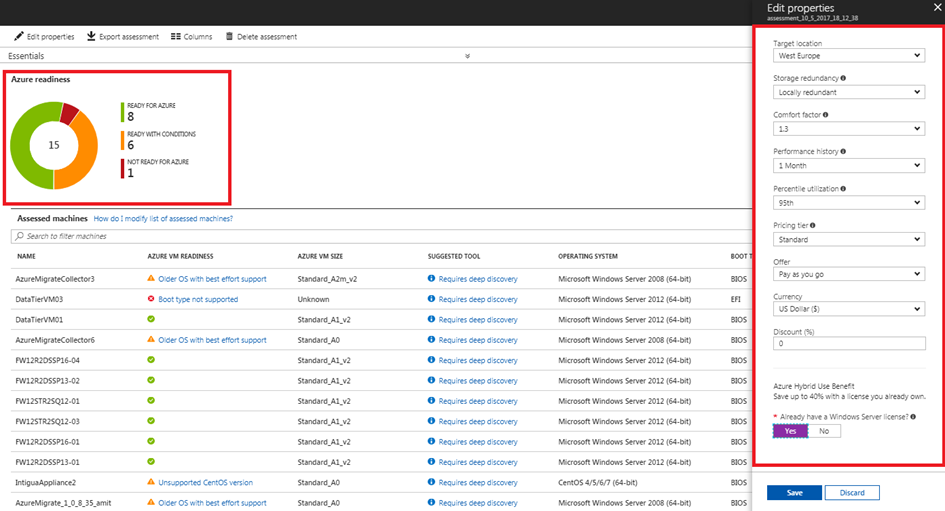
Task: Click warning icon for AzureMigrateCollector3
Action: click(151, 278)
